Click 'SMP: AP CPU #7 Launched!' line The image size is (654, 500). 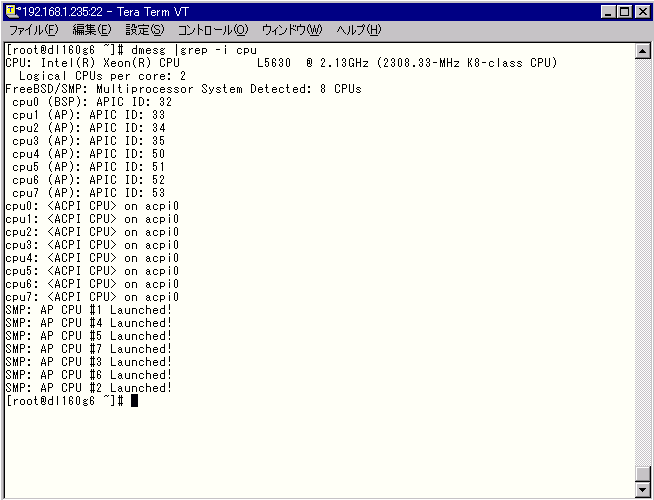pos(89,349)
